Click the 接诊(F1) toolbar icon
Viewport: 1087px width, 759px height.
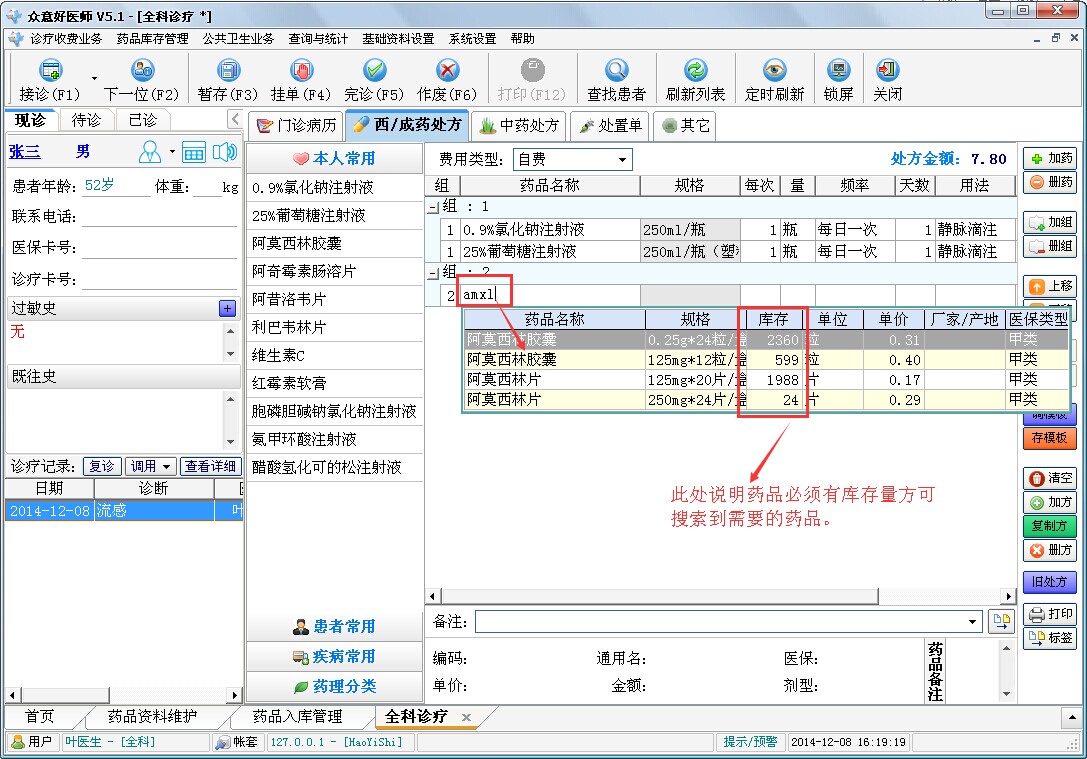(51, 70)
